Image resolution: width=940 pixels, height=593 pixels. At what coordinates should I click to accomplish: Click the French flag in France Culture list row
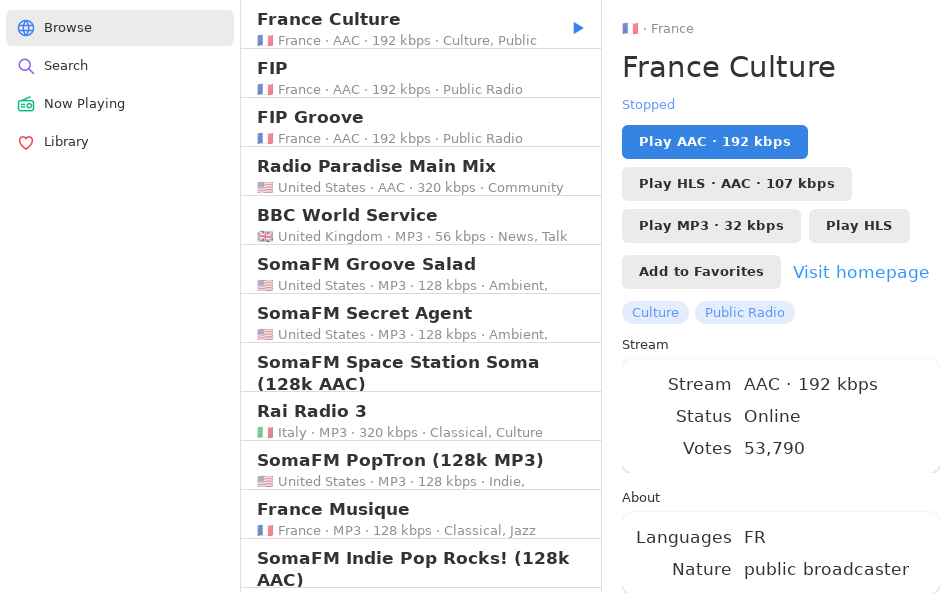click(x=265, y=41)
